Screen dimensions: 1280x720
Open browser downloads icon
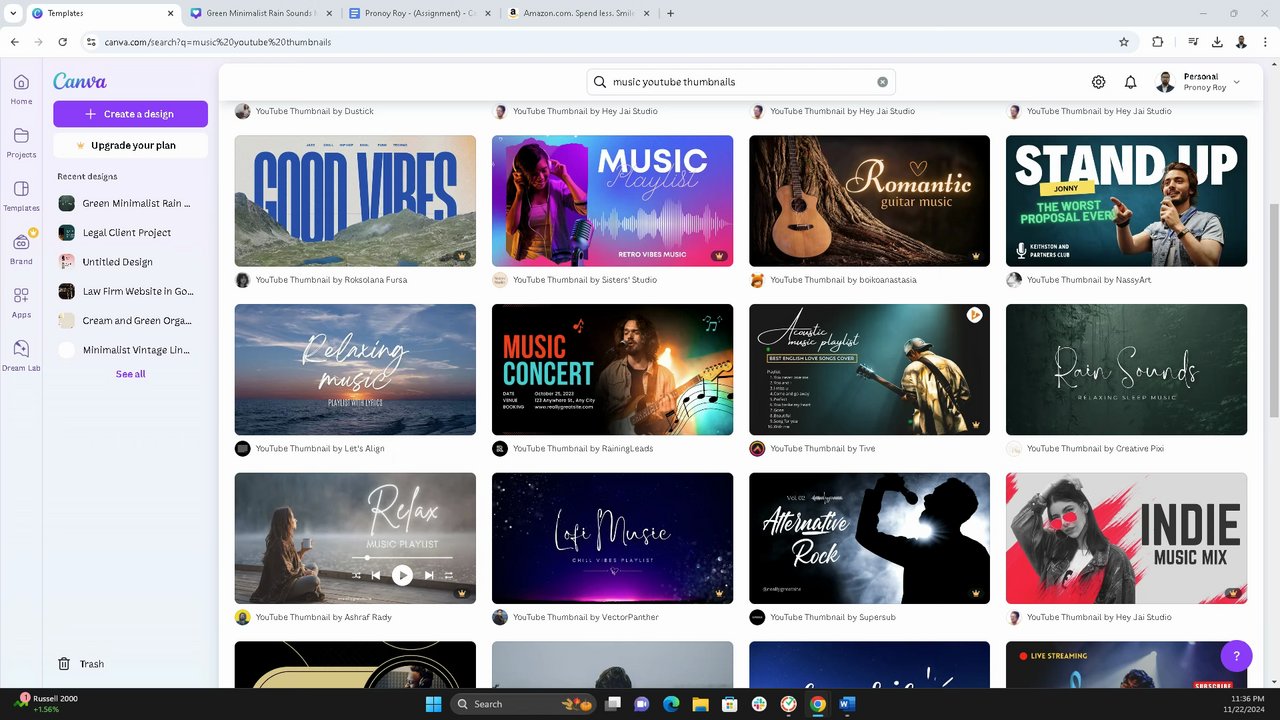pos(1217,42)
